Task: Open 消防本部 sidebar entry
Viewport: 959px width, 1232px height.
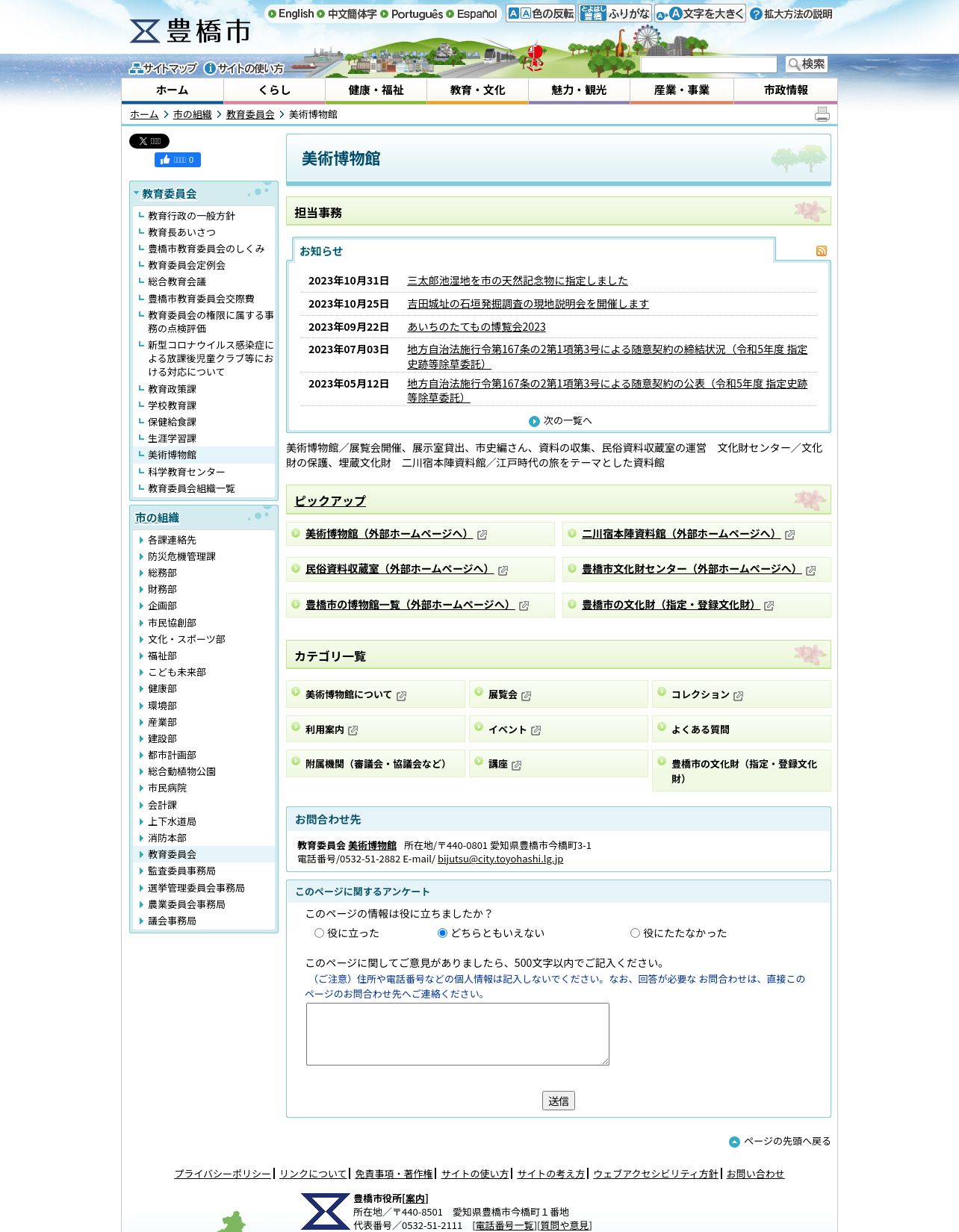Action: tap(167, 838)
